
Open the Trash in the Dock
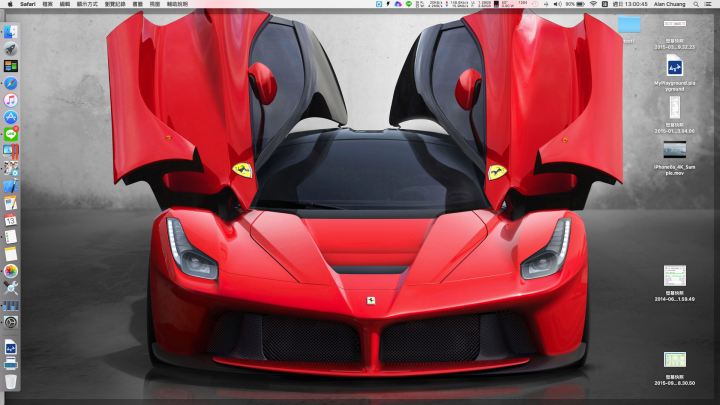point(11,382)
